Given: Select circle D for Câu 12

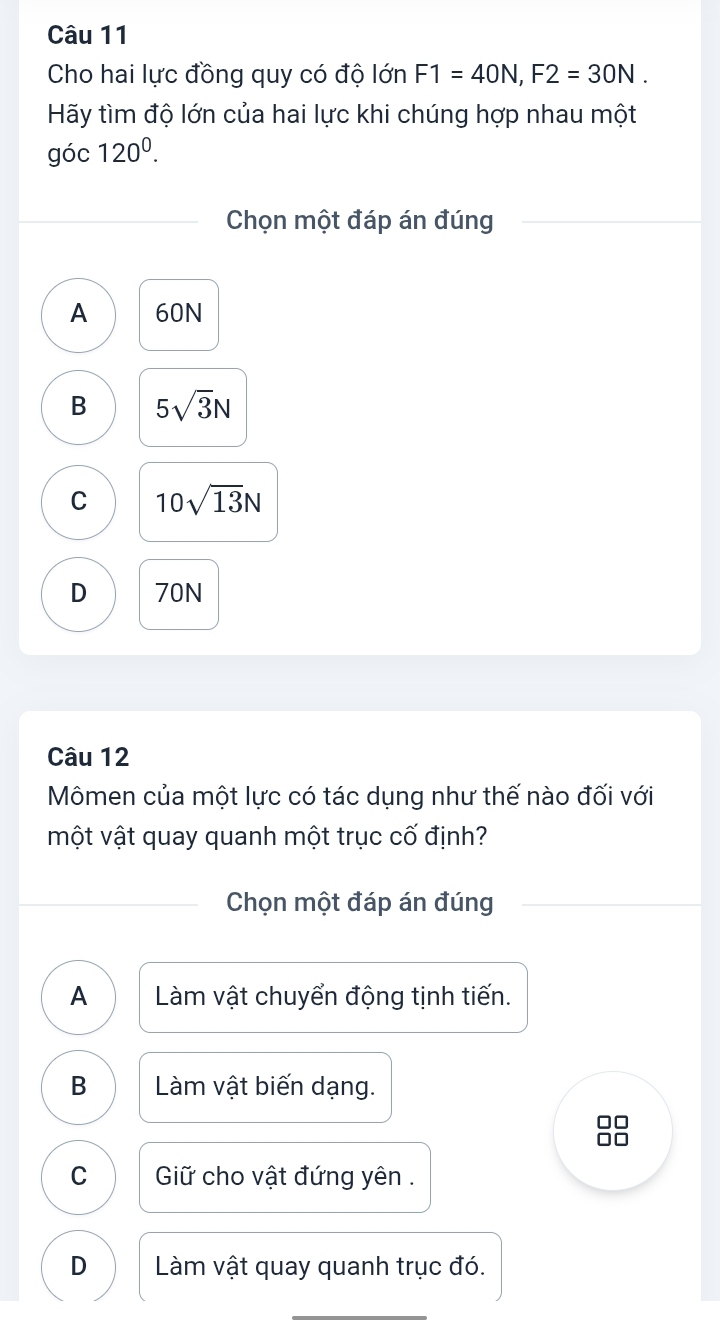Looking at the screenshot, I should click(x=79, y=1266).
